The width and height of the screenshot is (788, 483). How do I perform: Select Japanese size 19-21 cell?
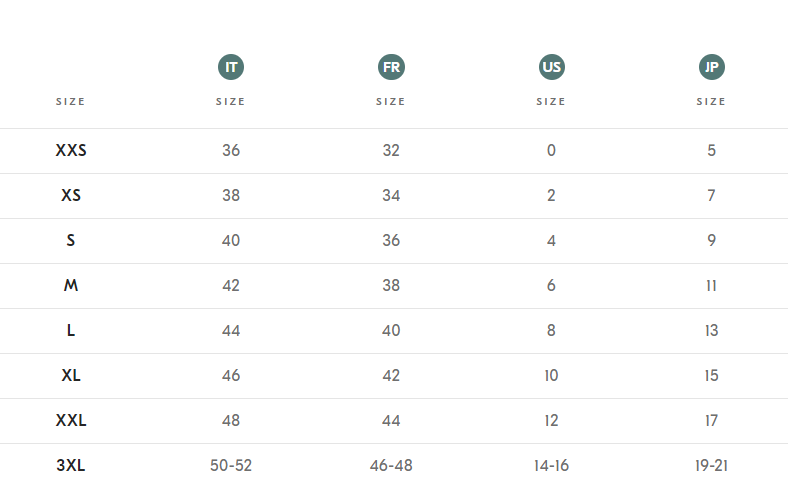click(x=711, y=466)
